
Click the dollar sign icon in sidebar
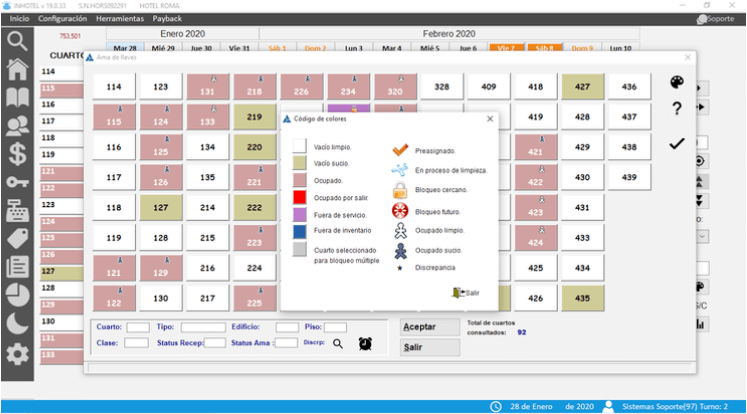(17, 155)
